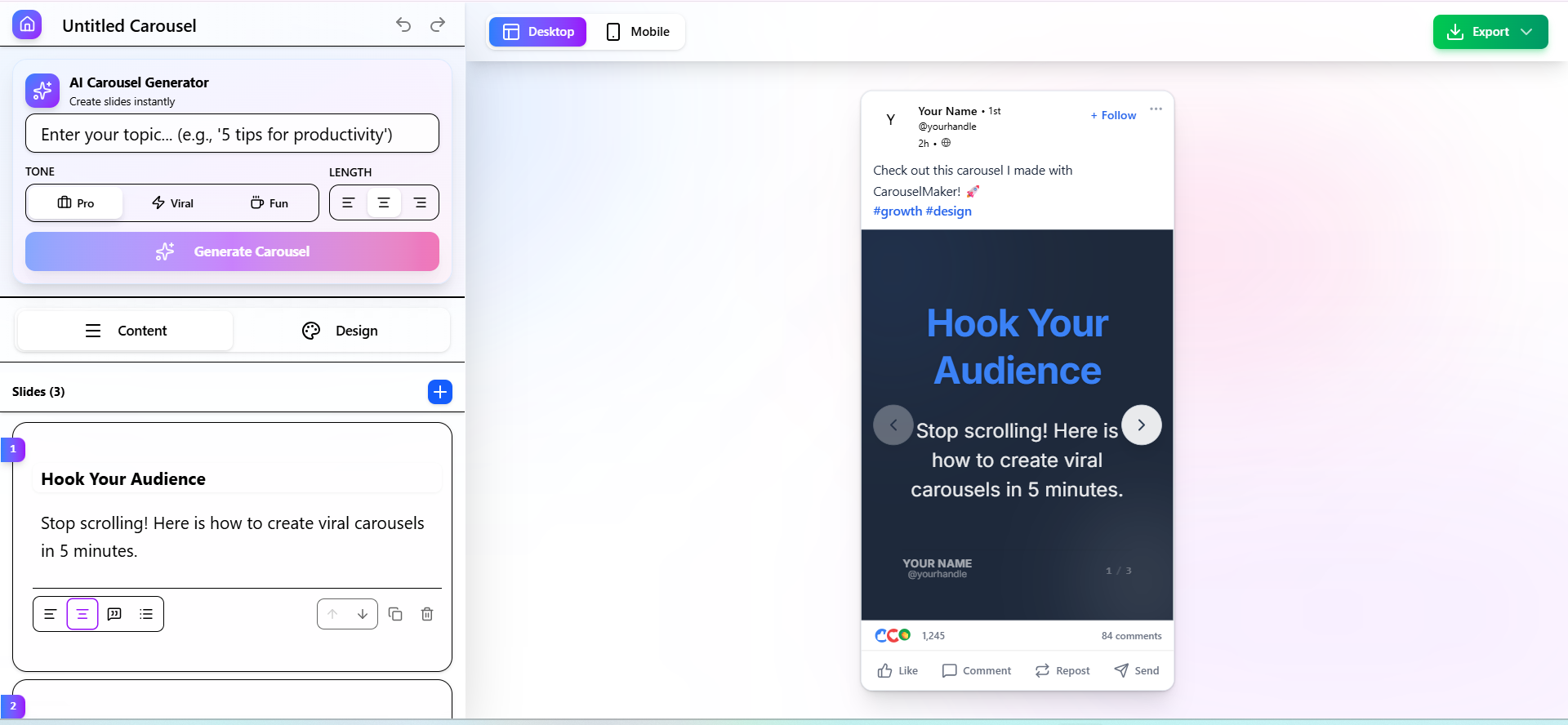
Task: Switch the preview to Mobile
Action: tap(637, 32)
